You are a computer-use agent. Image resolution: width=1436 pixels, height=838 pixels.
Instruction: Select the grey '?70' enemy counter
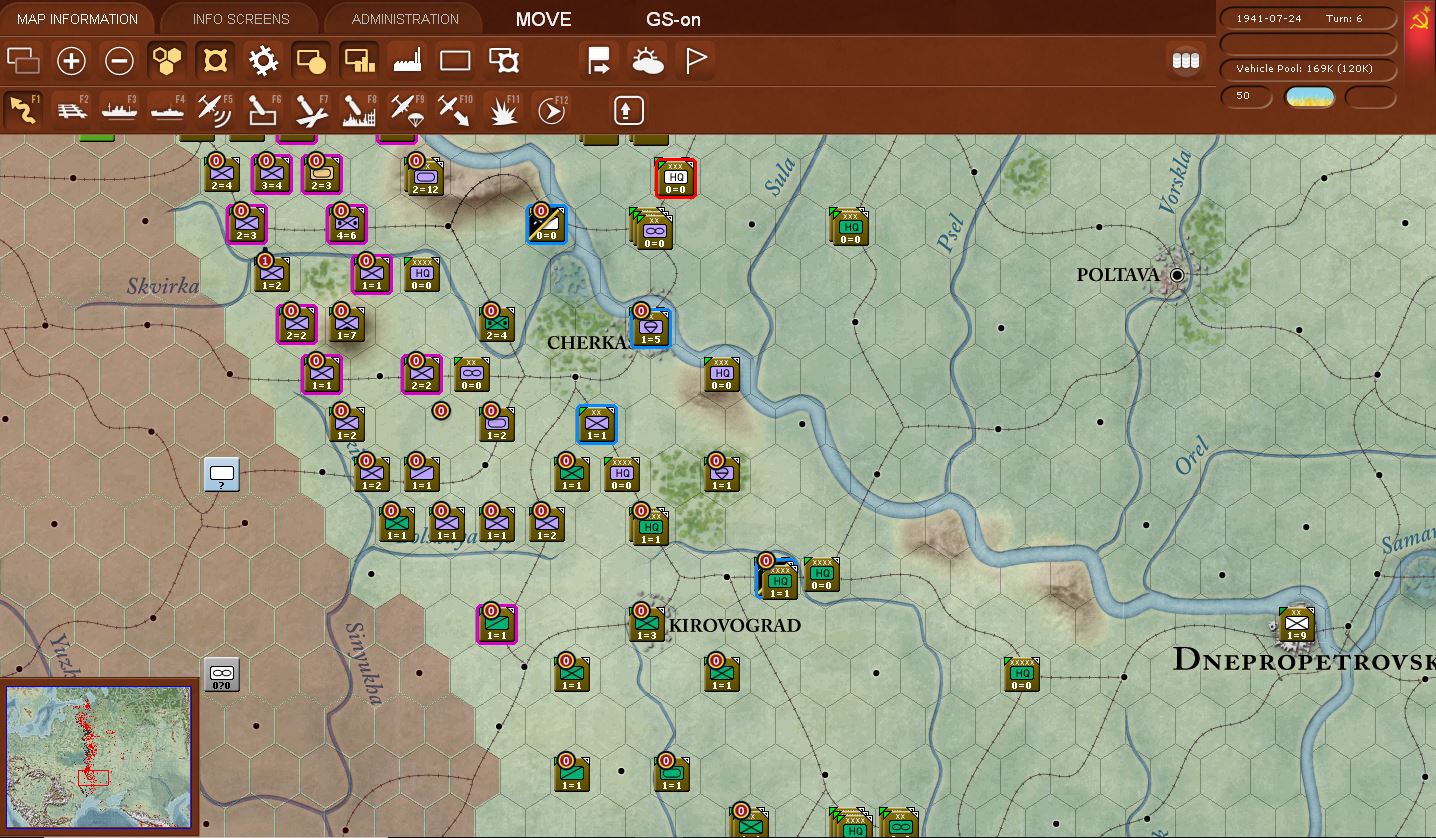[x=222, y=675]
